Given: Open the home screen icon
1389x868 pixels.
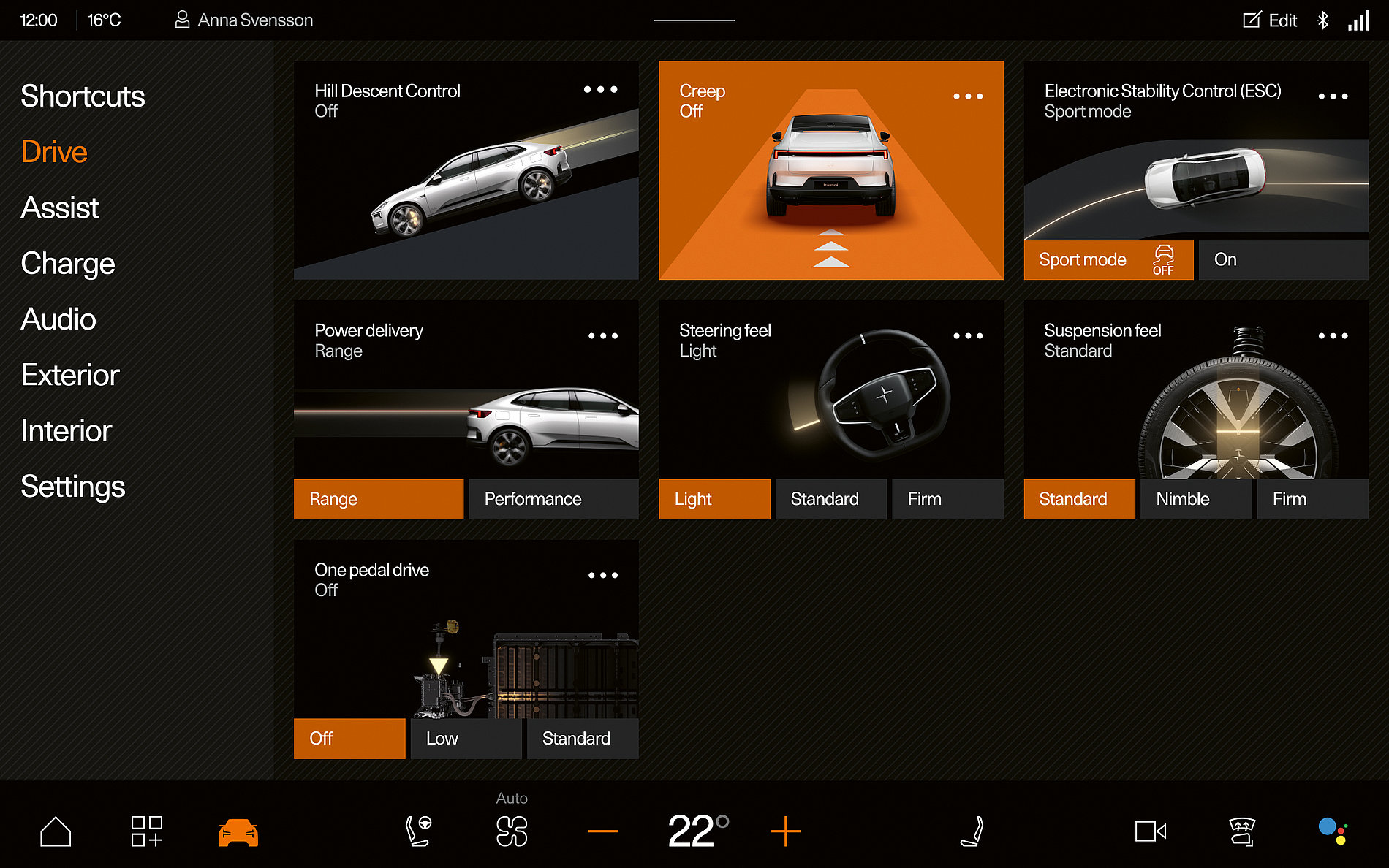Looking at the screenshot, I should (x=57, y=831).
